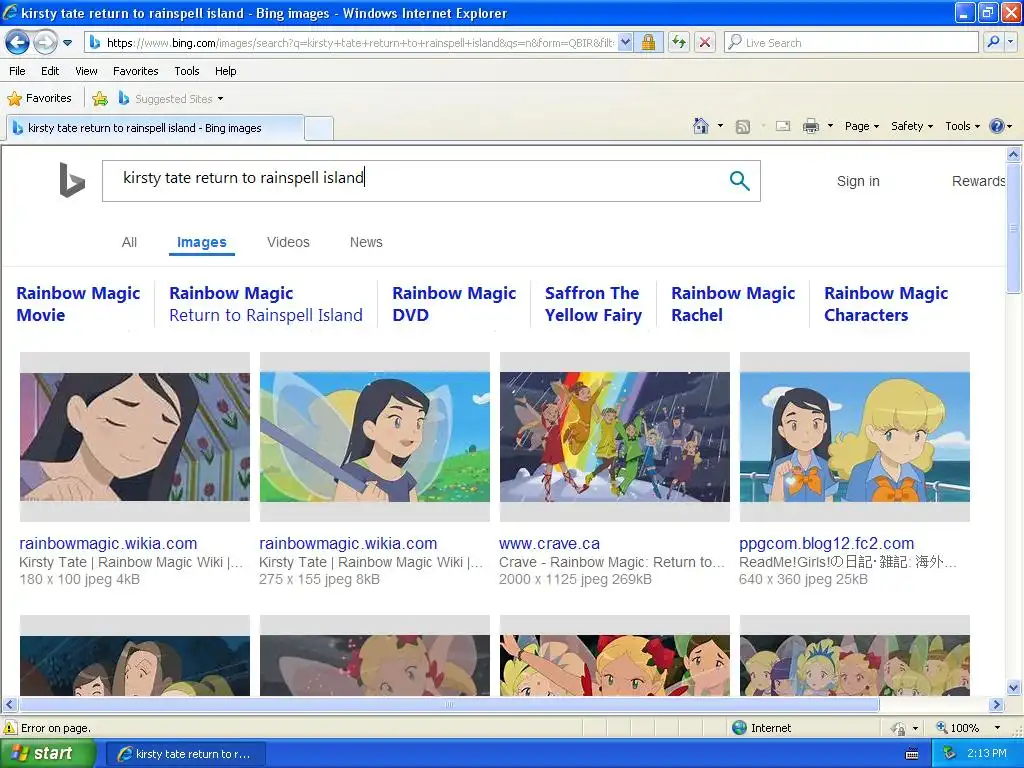
Task: Select the Bing images browser tab
Action: [155, 128]
